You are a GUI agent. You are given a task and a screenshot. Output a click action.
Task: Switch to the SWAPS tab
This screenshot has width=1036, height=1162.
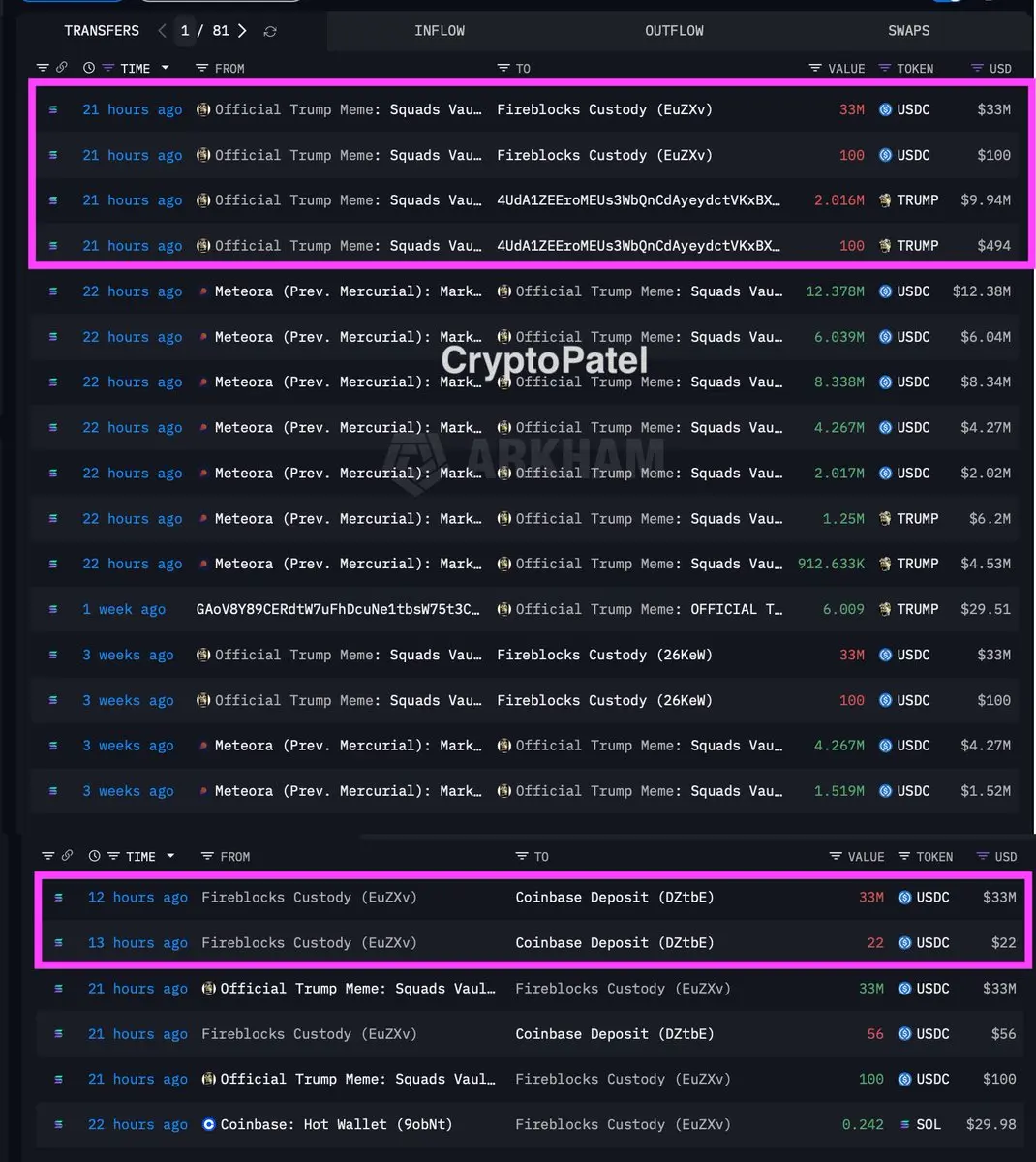point(909,30)
